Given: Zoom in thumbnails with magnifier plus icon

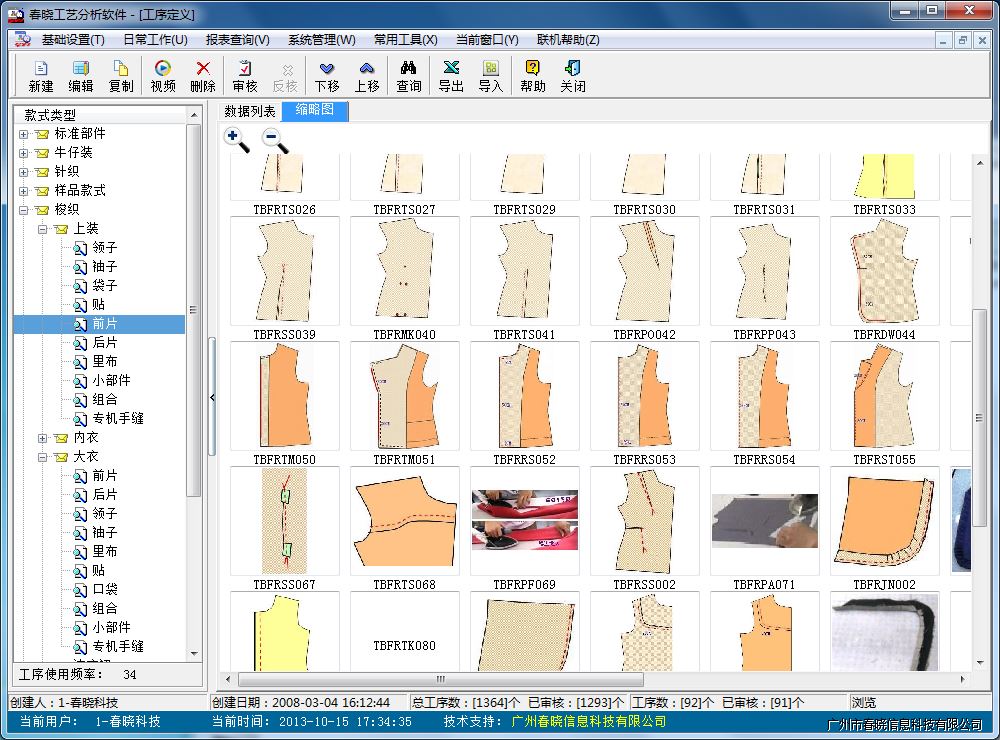Looking at the screenshot, I should pyautogui.click(x=237, y=140).
